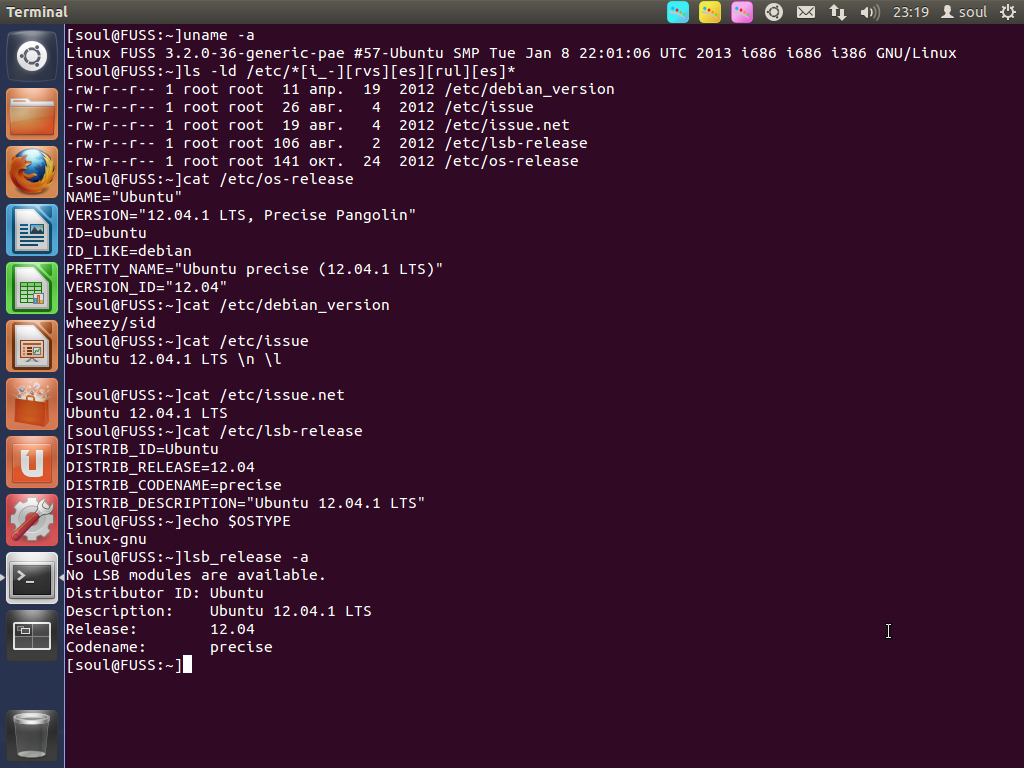Open LibreOffice Calc spreadsheet icon
1024x768 pixels.
tap(32, 288)
